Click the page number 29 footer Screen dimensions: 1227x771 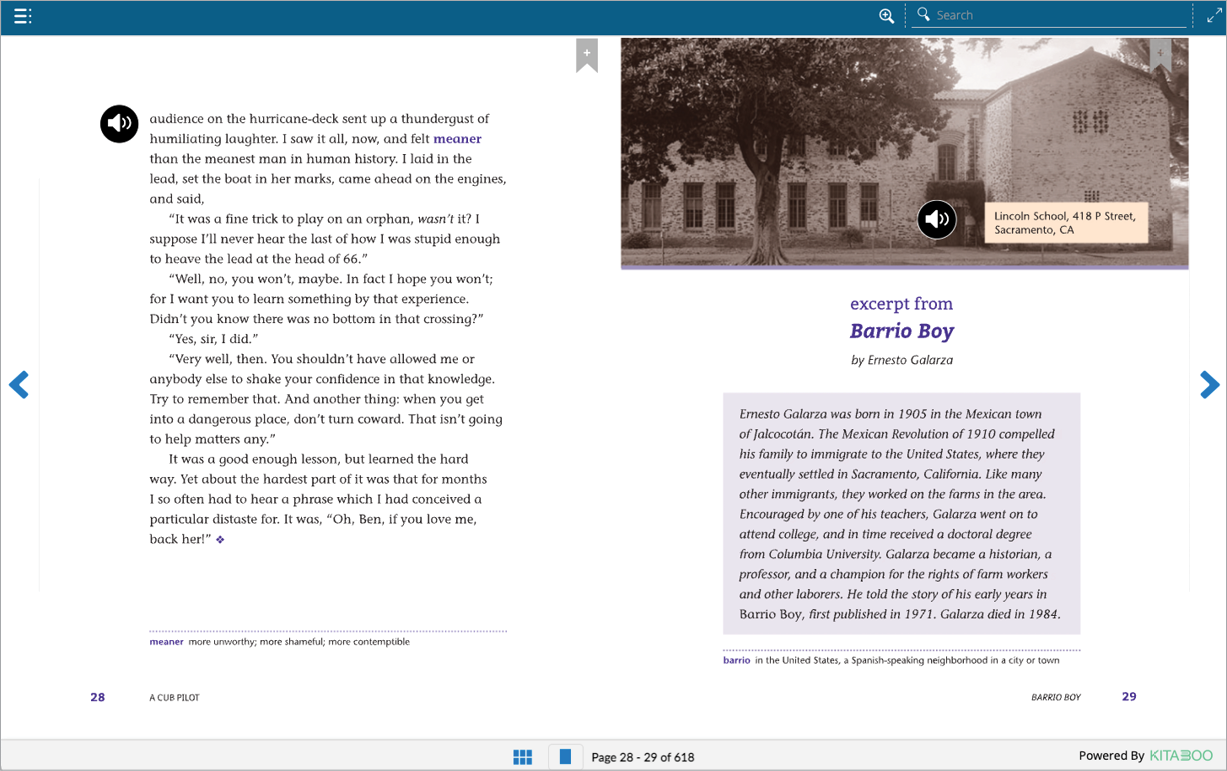click(x=1129, y=696)
